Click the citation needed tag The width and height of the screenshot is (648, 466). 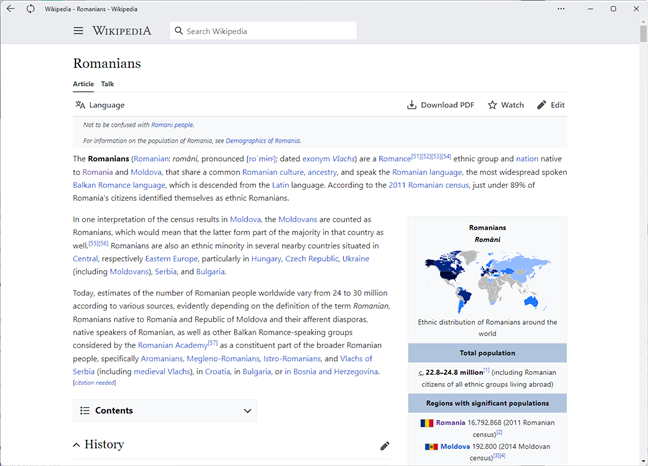tap(94, 383)
